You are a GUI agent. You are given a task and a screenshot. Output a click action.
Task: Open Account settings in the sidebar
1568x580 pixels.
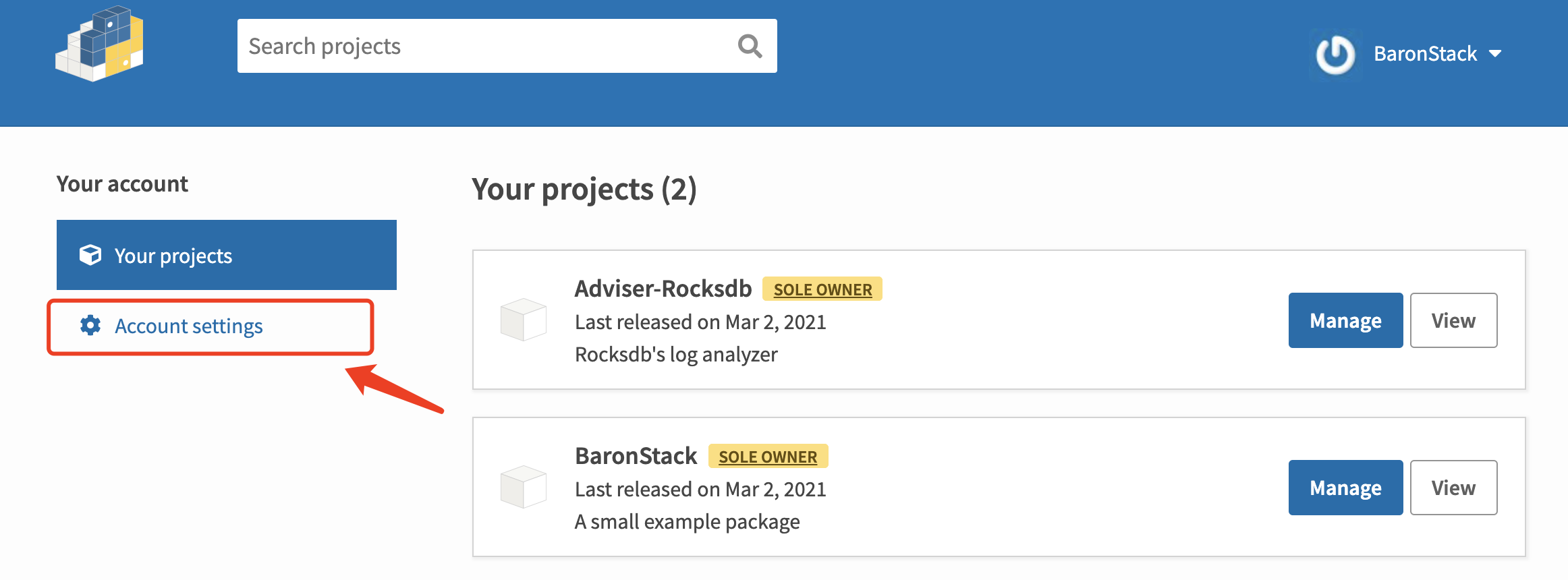189,326
